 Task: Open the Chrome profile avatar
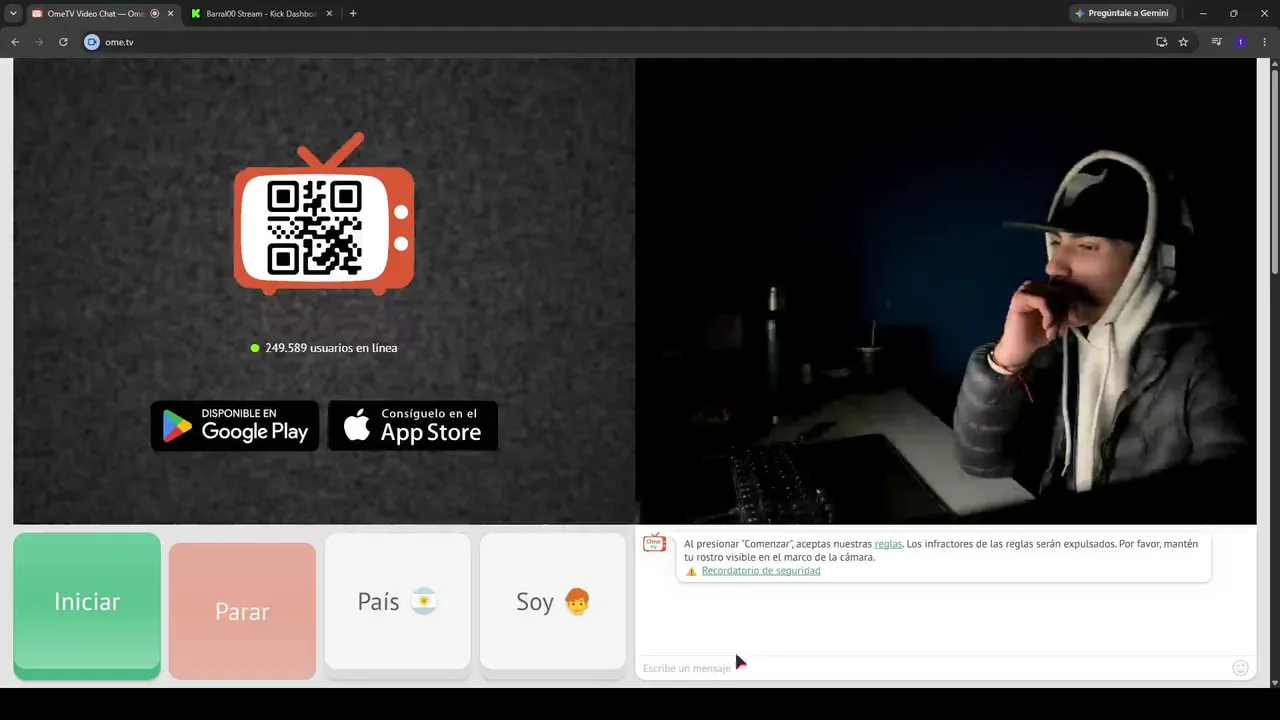pyautogui.click(x=1241, y=42)
